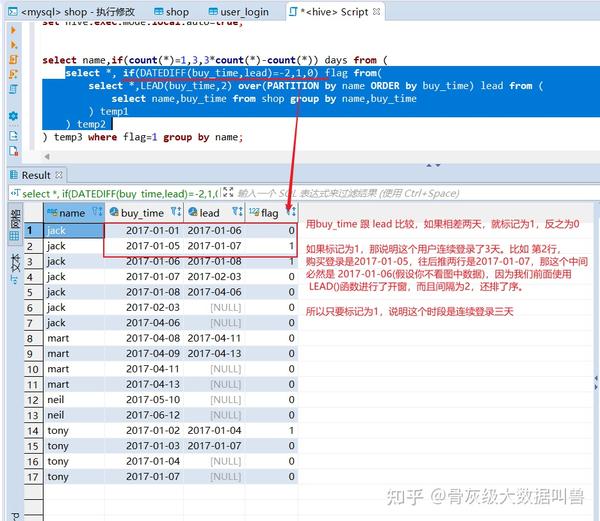
Task: Click the side panel arrows at right edge
Action: click(x=596, y=383)
